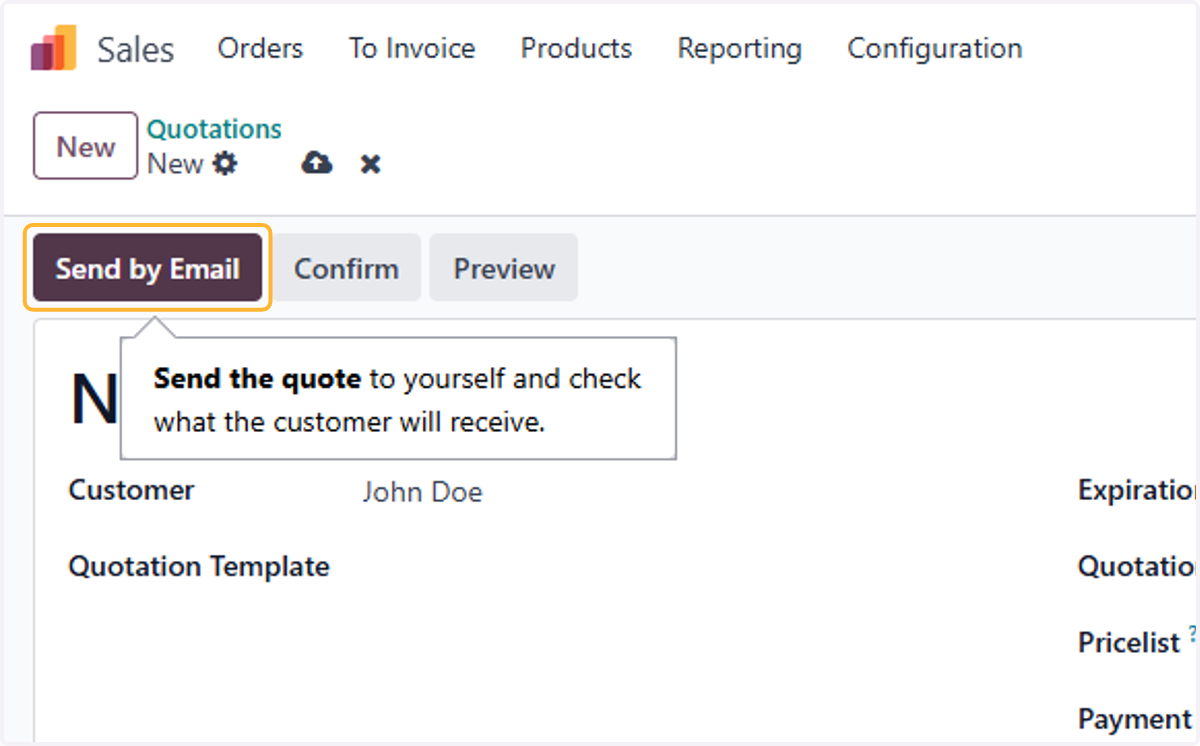1200x746 pixels.
Task: Click the Payment label
Action: click(x=1135, y=719)
